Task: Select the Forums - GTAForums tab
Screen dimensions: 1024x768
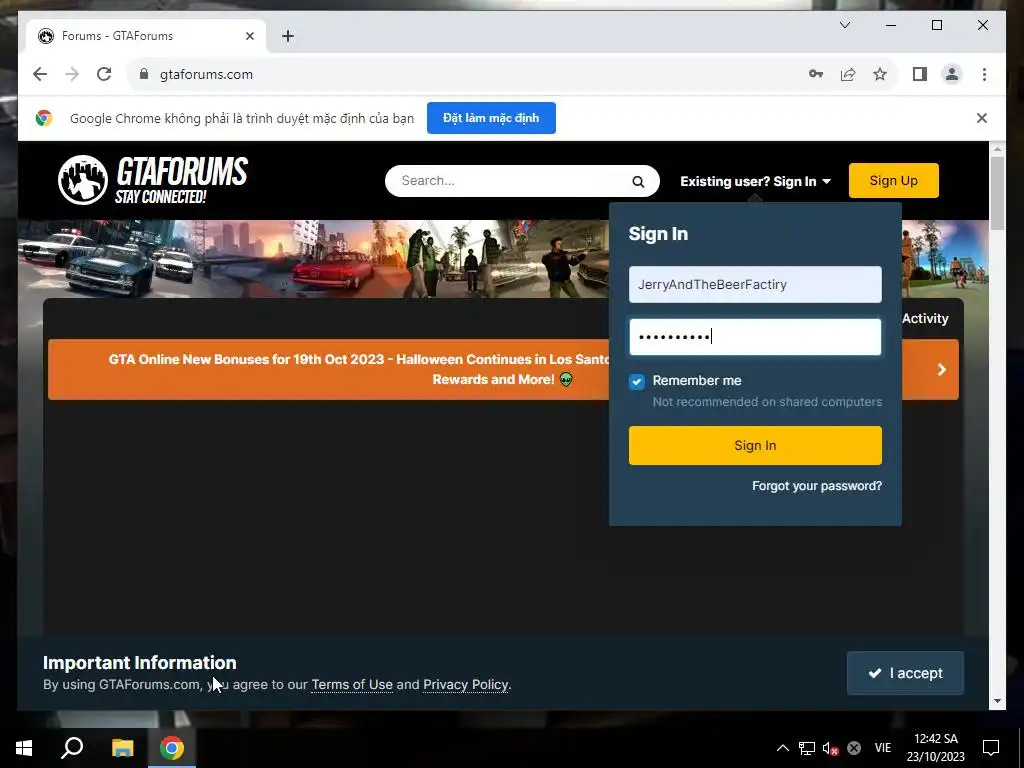Action: (x=146, y=36)
